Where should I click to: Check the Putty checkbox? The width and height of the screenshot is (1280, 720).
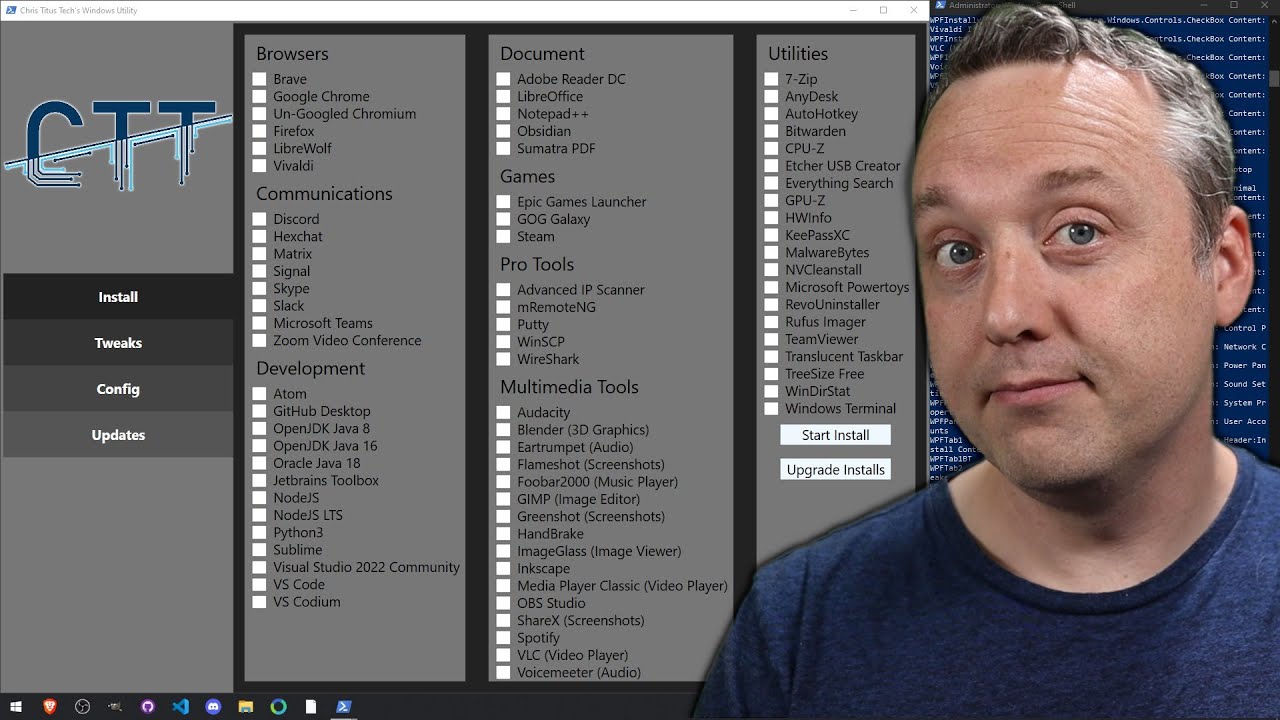(x=504, y=325)
